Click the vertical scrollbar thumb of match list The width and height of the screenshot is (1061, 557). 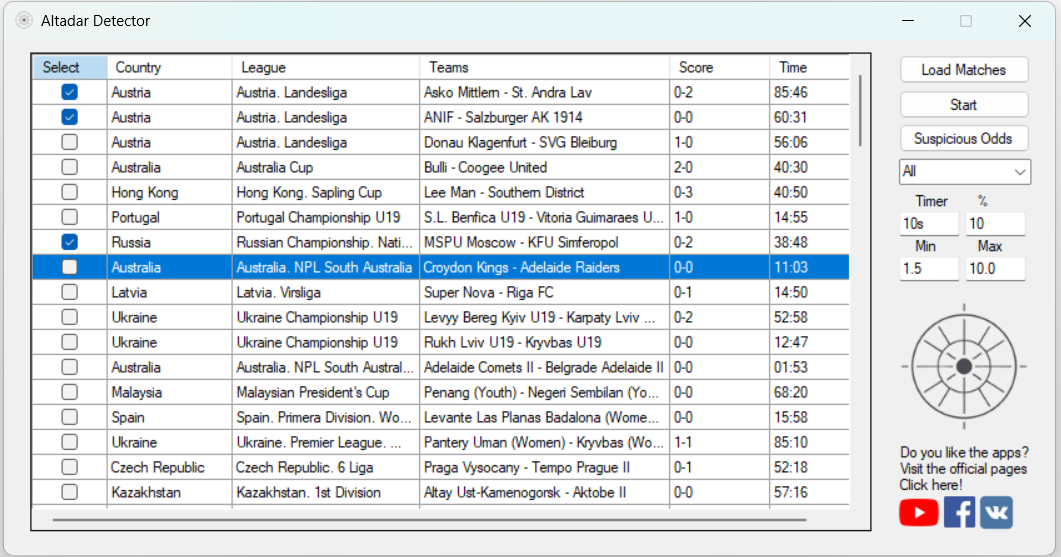[x=860, y=110]
